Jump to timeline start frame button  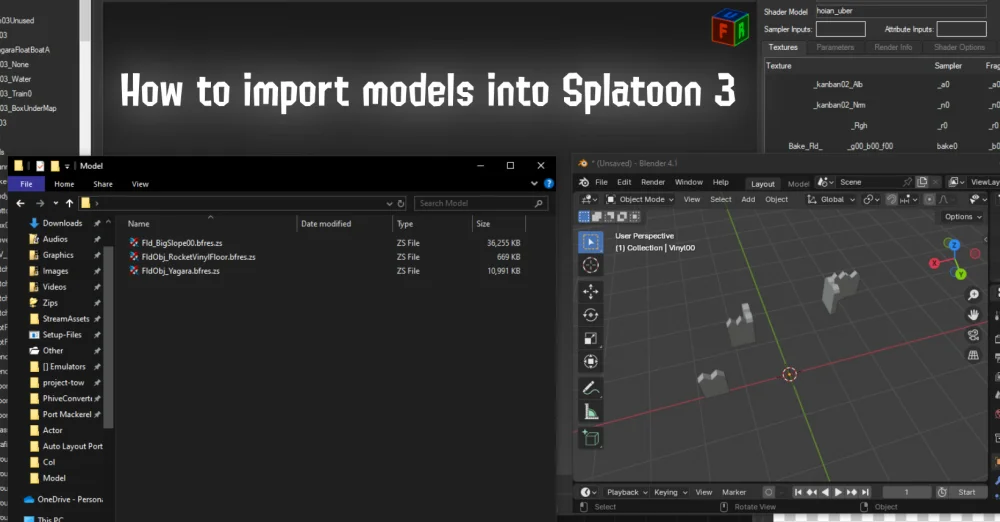pyautogui.click(x=798, y=492)
